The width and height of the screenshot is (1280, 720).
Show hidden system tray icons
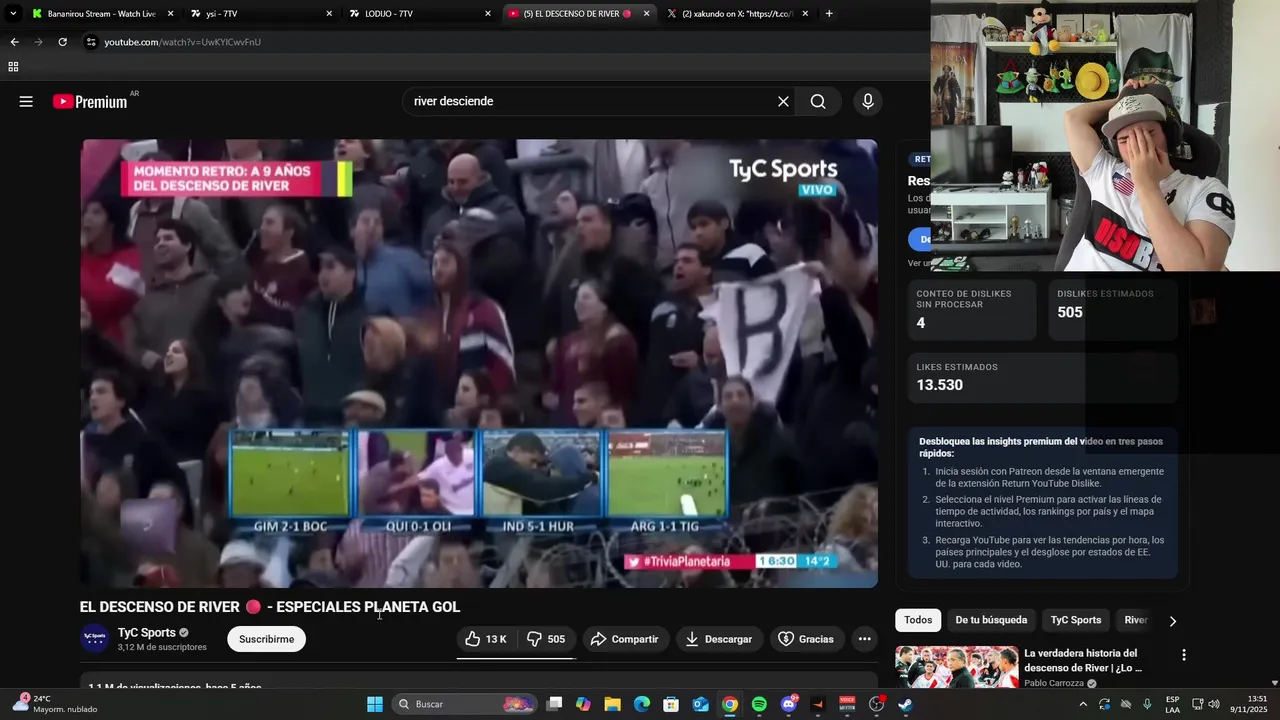1083,704
